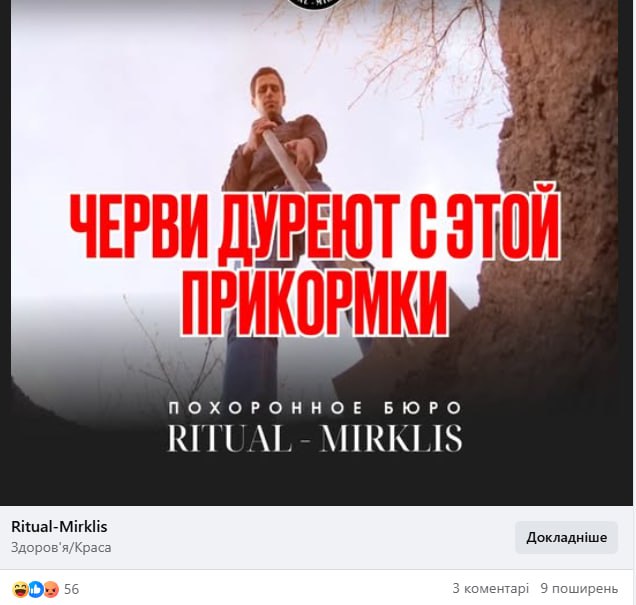Click the Здоров'я/Краса category label
This screenshot has height=605, width=636.
[x=61, y=547]
